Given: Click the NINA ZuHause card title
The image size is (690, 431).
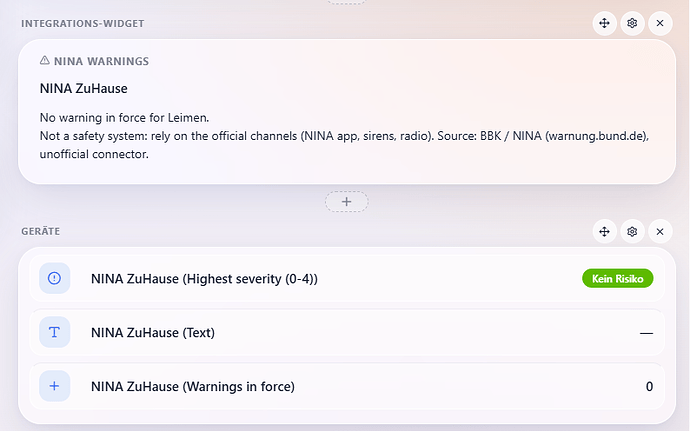Looking at the screenshot, I should point(84,88).
